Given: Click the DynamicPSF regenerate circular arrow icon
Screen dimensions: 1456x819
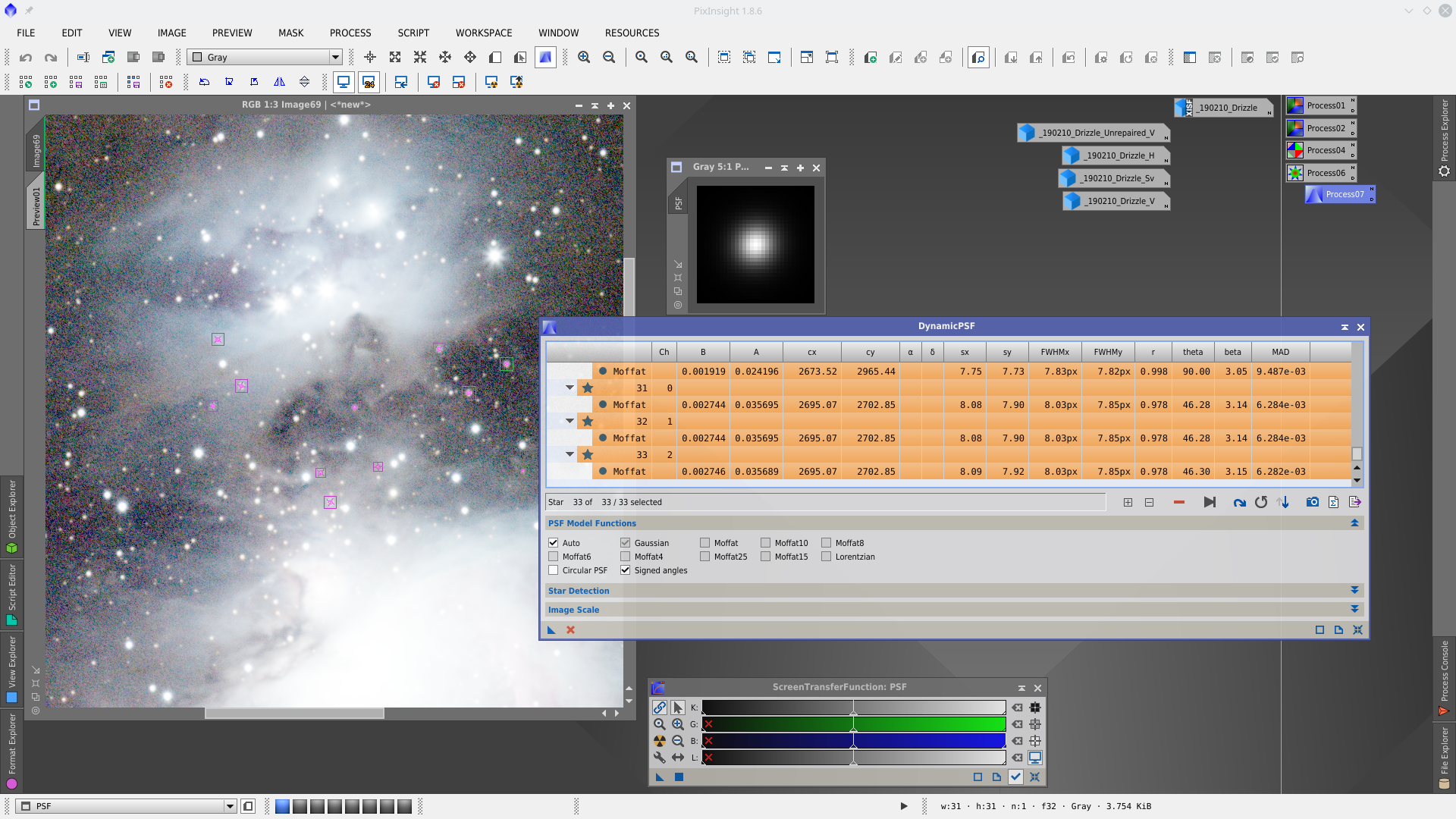Looking at the screenshot, I should point(1261,502).
